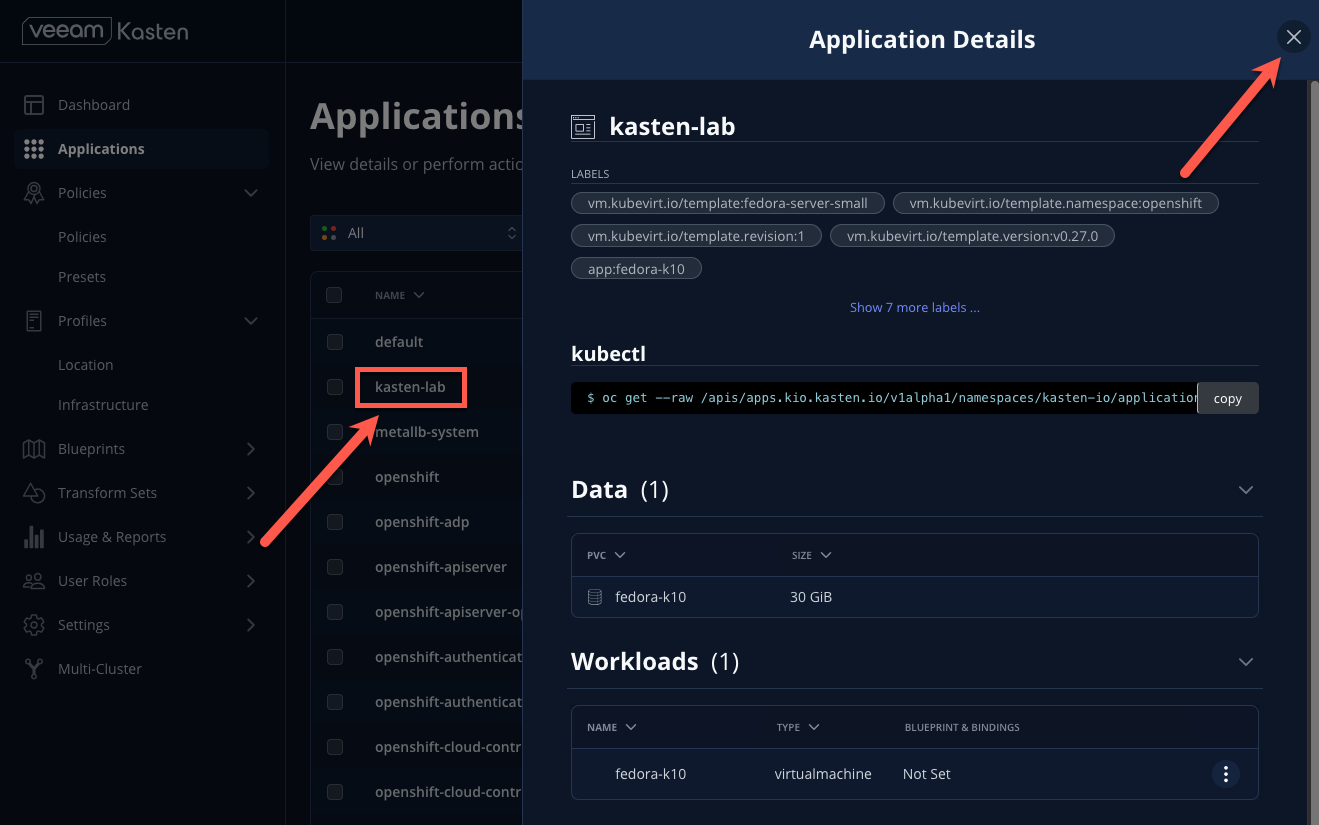The width and height of the screenshot is (1319, 825).
Task: Click the Multi-Cluster branch icon
Action: click(x=34, y=669)
